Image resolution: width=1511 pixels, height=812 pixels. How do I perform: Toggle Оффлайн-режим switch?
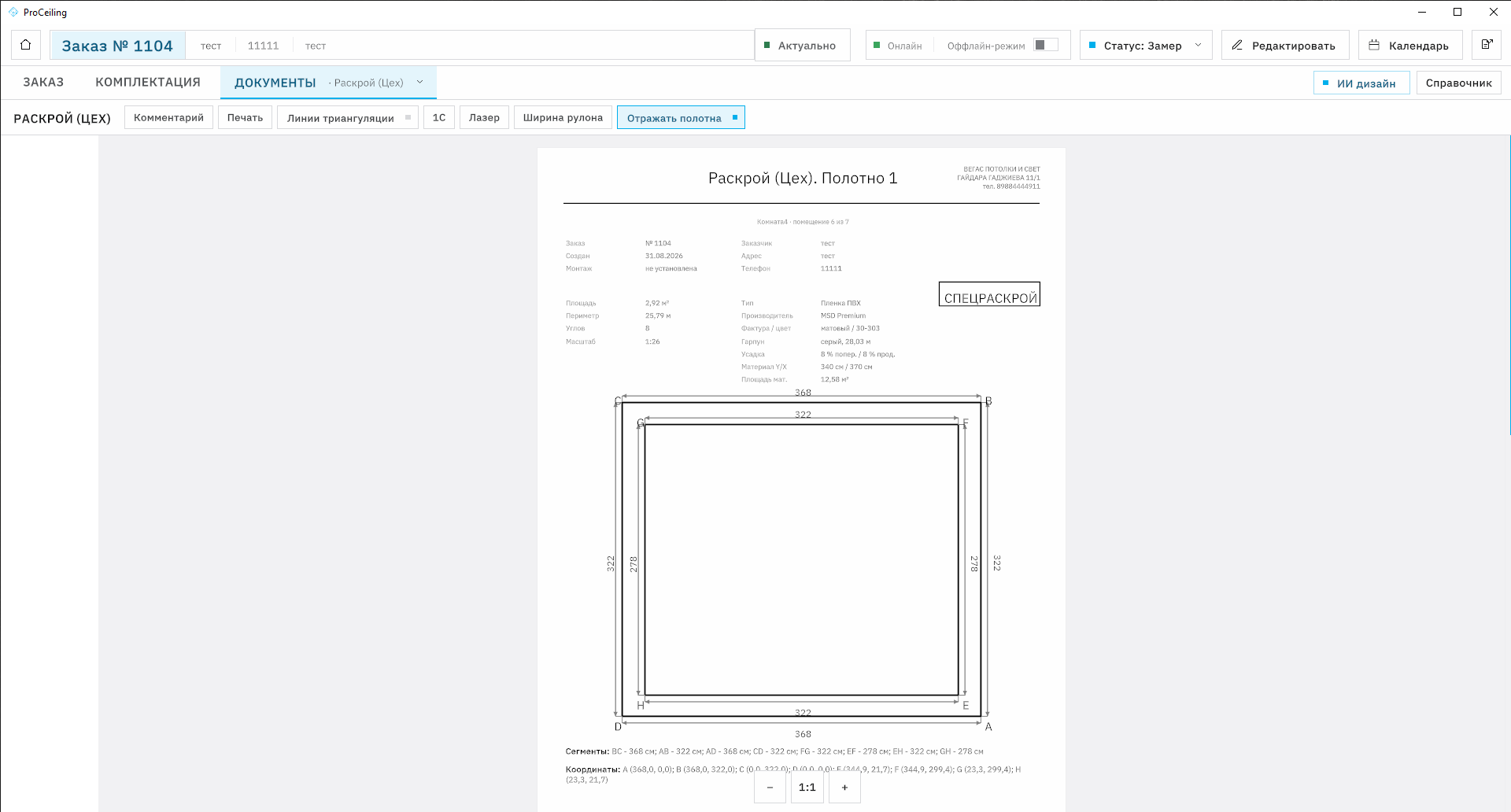coord(1045,45)
